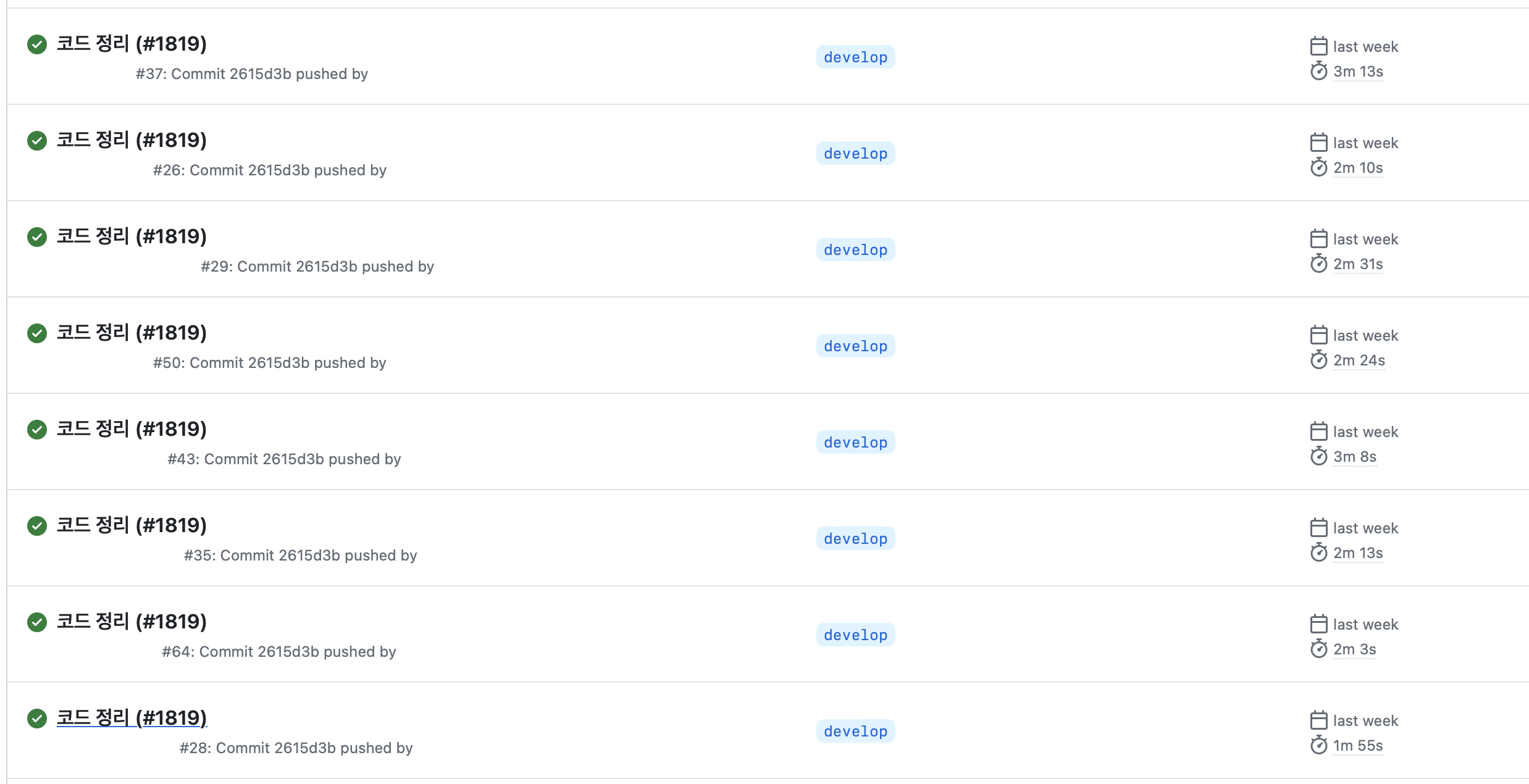Viewport: 1529px width, 784px height.
Task: Open the underlined 코드 정리 (#1819) run #28
Action: [x=132, y=718]
